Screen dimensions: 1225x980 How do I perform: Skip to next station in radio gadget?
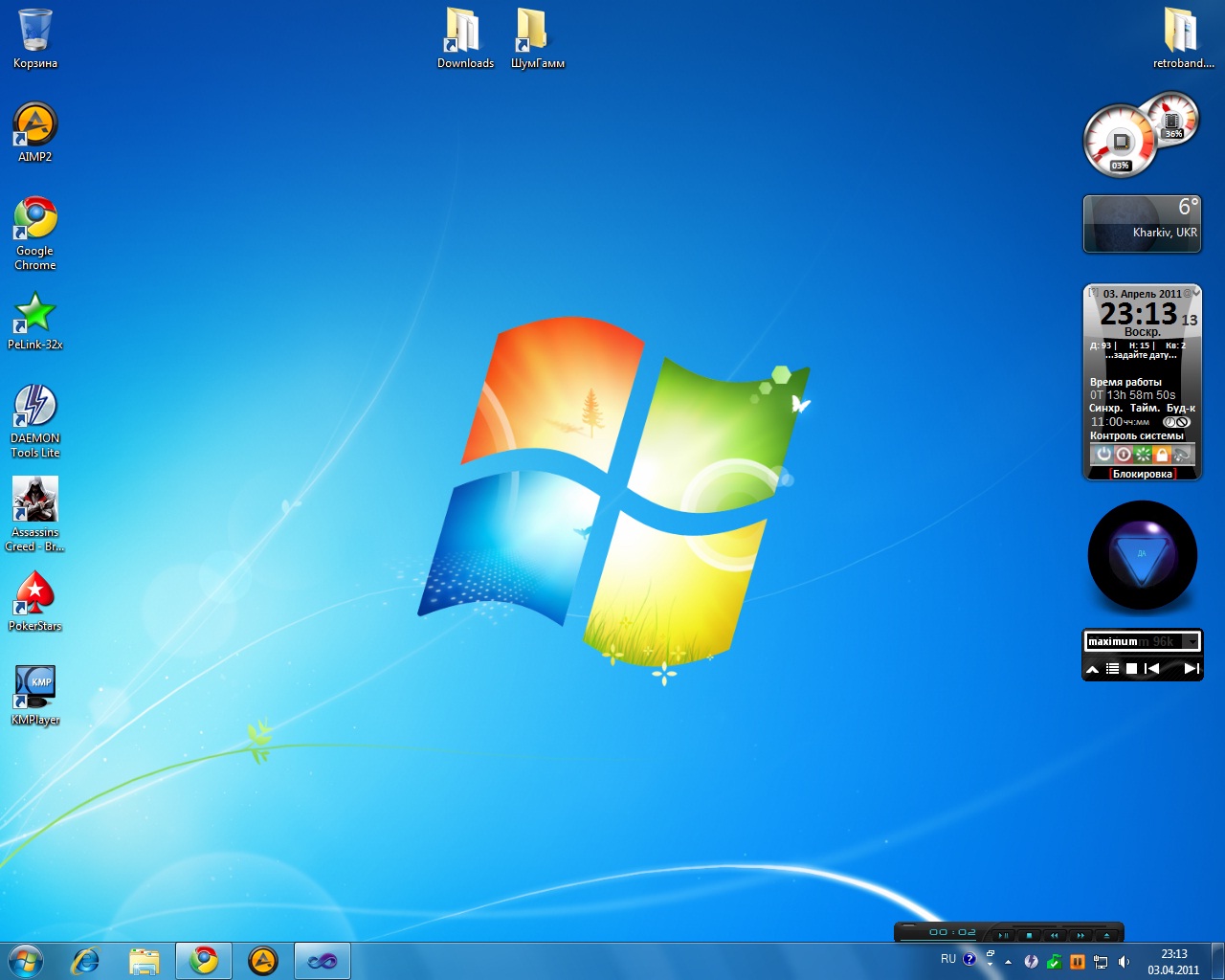coord(1192,669)
